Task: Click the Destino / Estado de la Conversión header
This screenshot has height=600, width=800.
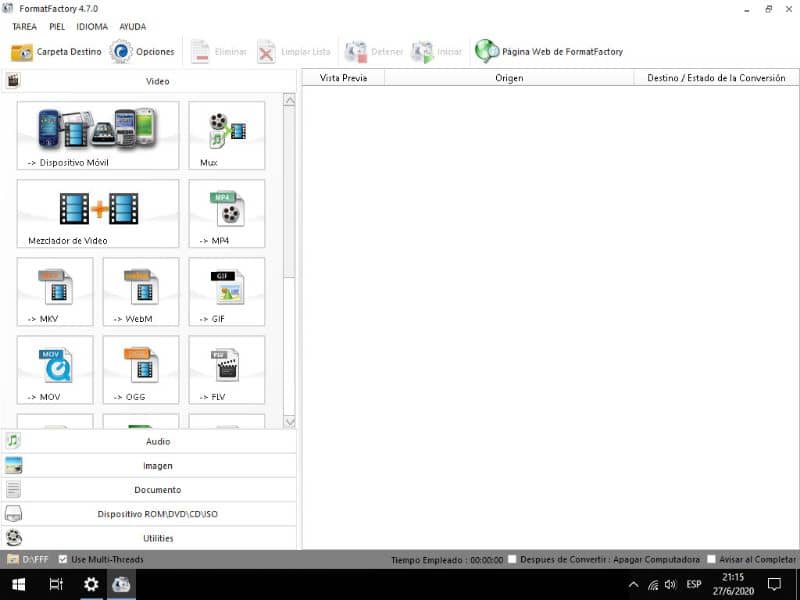Action: point(716,78)
